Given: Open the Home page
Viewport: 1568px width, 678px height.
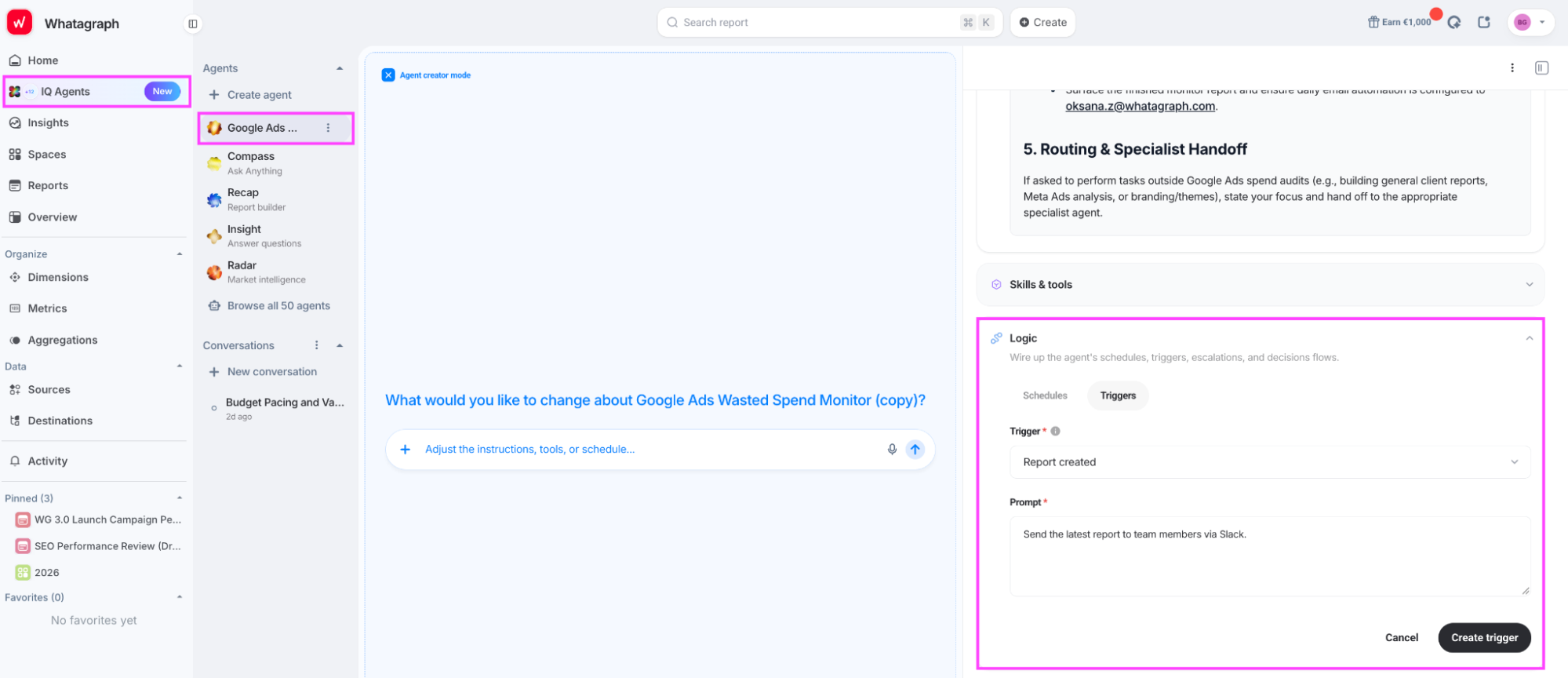Looking at the screenshot, I should point(43,60).
